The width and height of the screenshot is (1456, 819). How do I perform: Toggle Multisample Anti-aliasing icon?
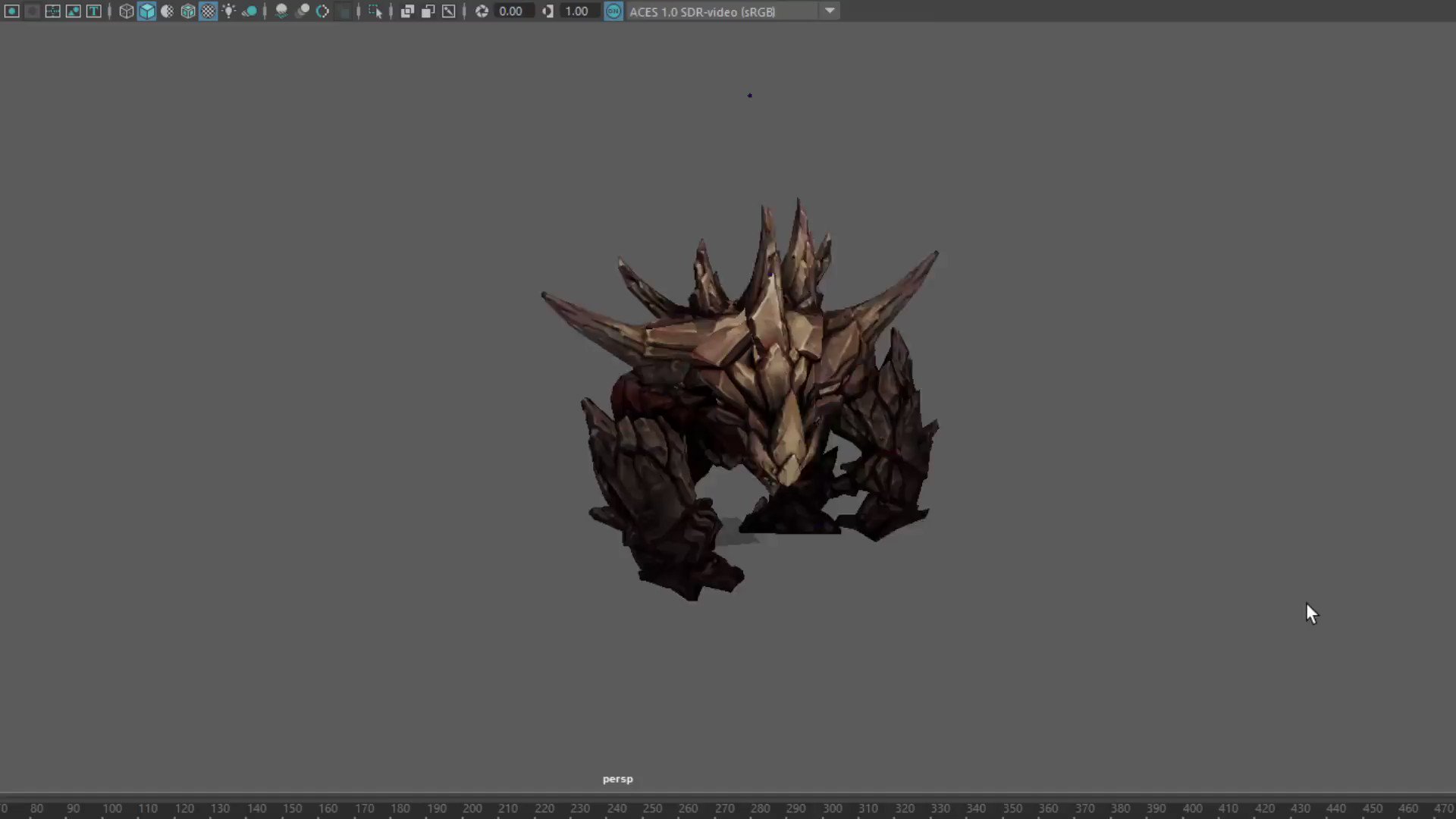(x=322, y=11)
